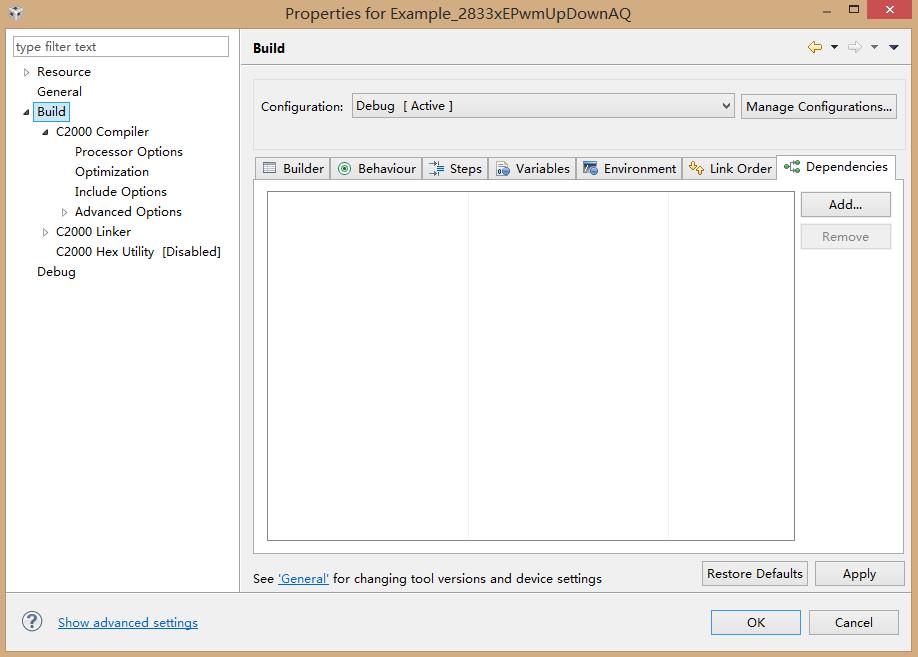Switch to the Environment tab

[x=629, y=169]
